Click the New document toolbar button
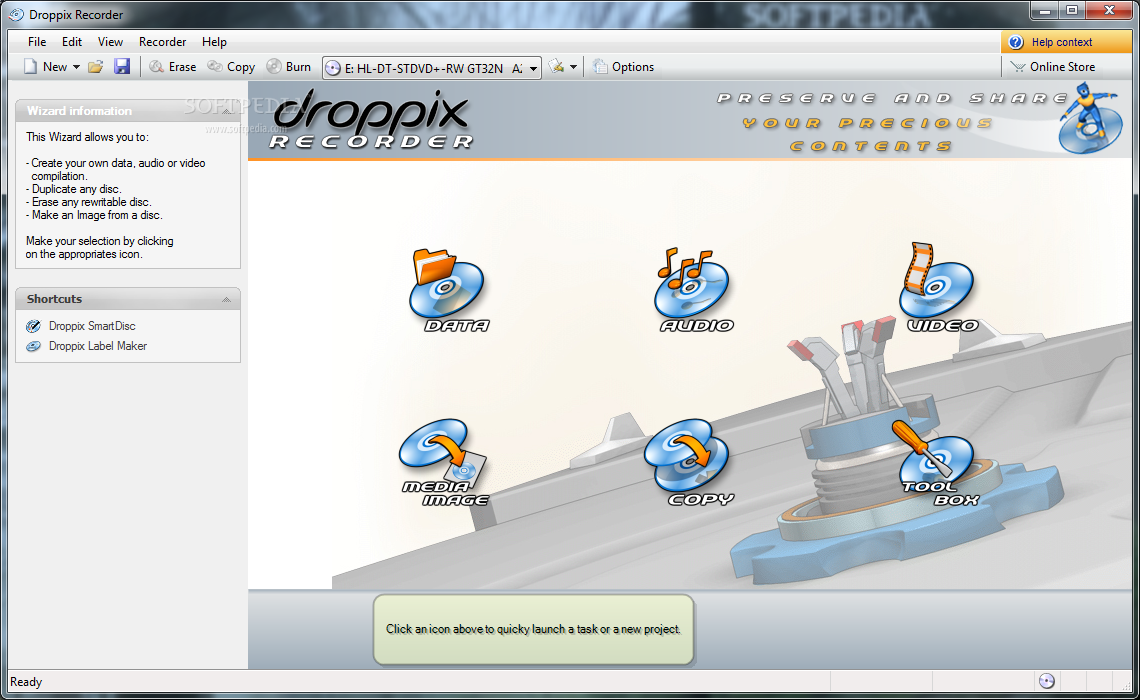The width and height of the screenshot is (1140, 700). coord(46,67)
